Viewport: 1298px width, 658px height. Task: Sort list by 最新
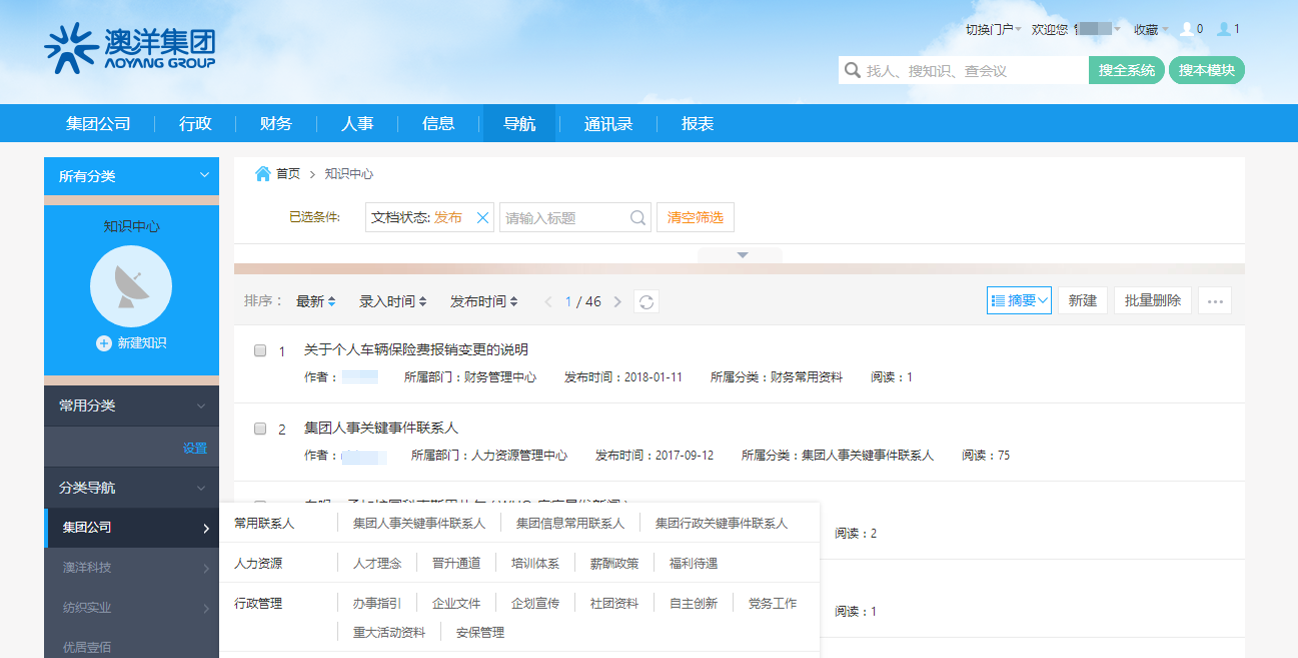pyautogui.click(x=316, y=301)
